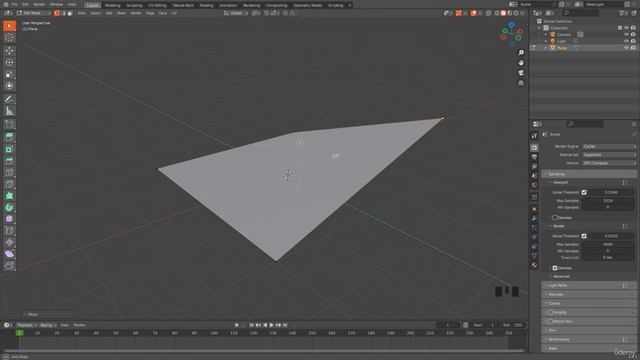
Task: Open the Mesh menu in viewport header
Action: pyautogui.click(x=121, y=13)
